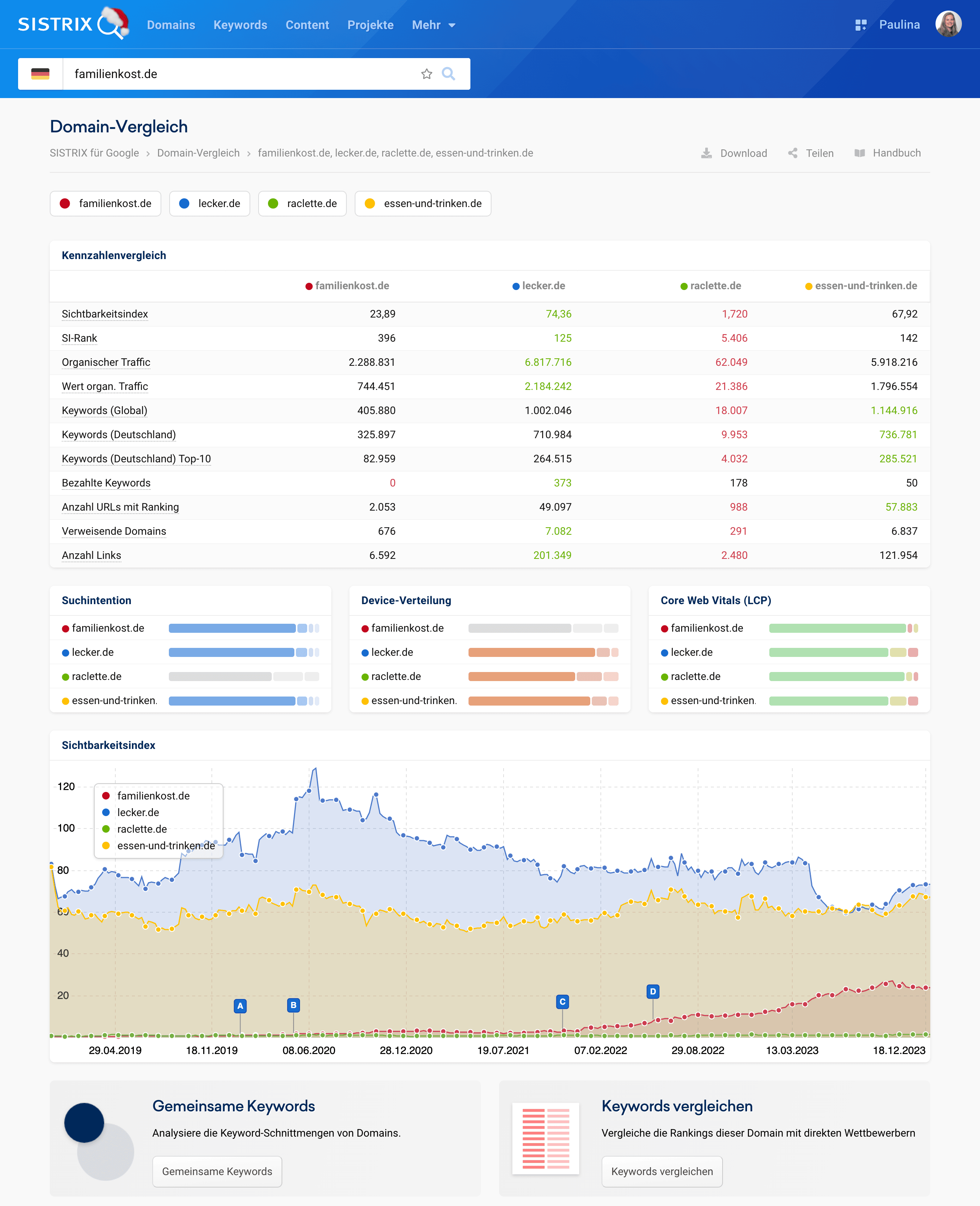The image size is (980, 1206).
Task: Click the Paulina profile avatar
Action: coord(948,24)
